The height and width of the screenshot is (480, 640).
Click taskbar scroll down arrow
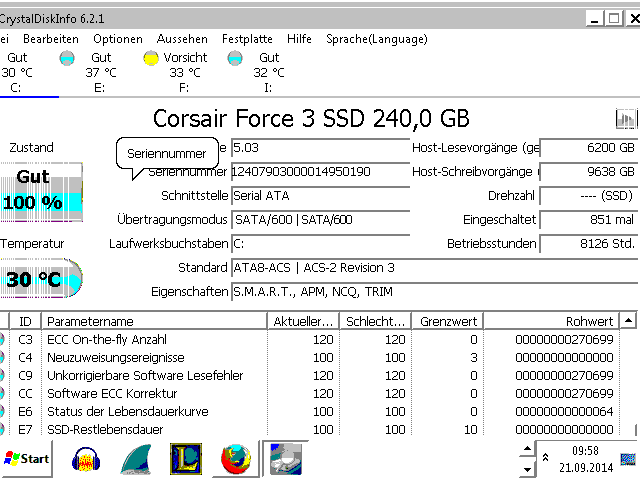point(527,469)
